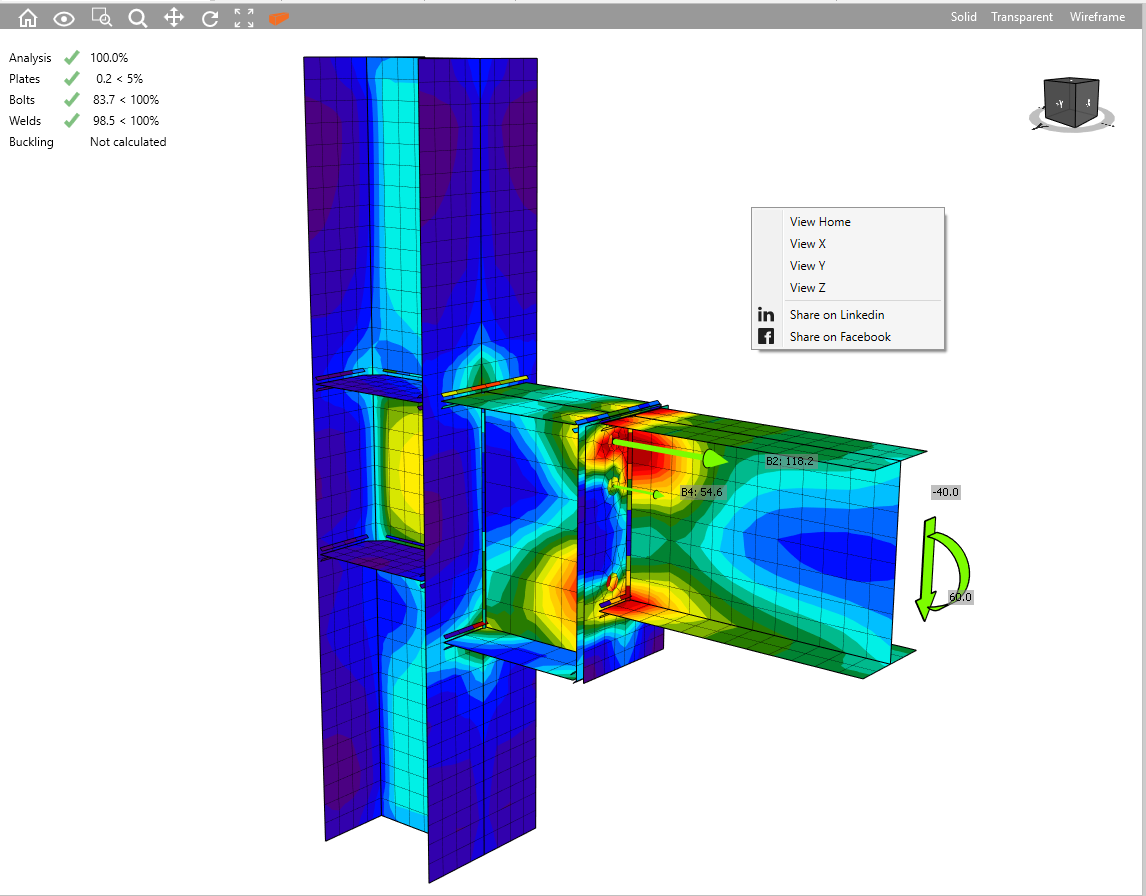1146x896 pixels.
Task: Switch to Transparent display mode
Action: pos(1021,17)
